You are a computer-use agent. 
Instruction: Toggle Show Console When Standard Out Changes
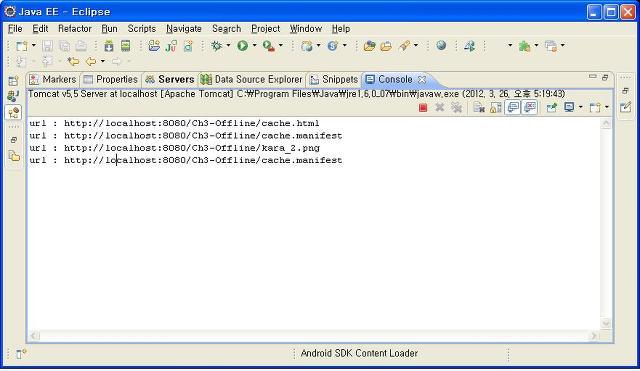513,108
